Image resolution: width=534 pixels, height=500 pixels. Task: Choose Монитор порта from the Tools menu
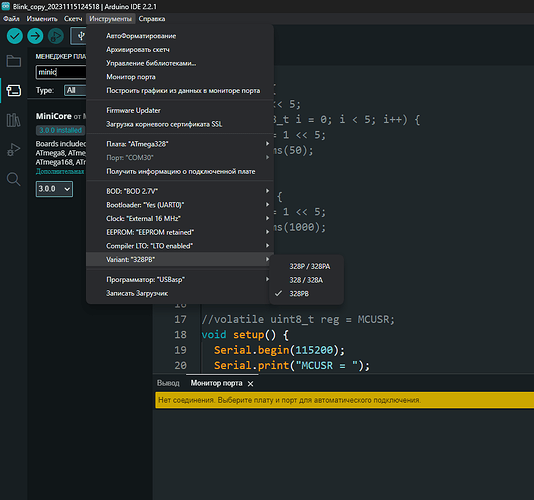point(131,77)
